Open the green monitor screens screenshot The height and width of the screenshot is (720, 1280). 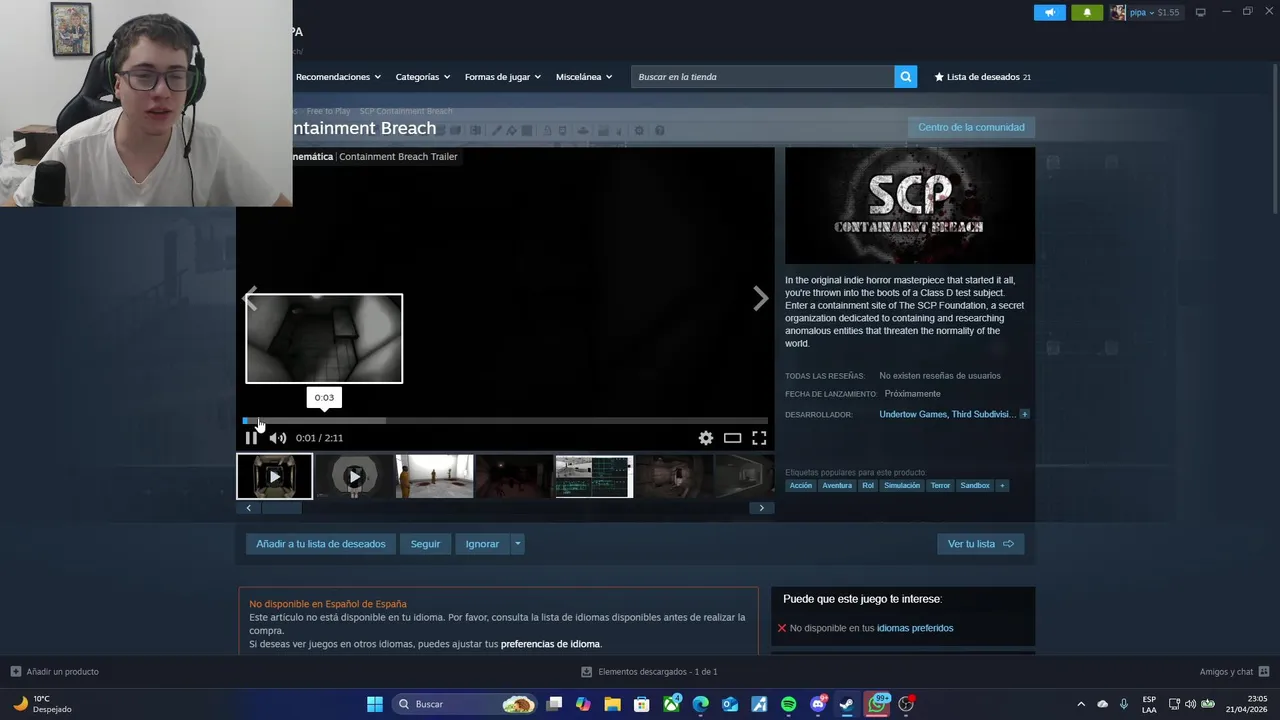594,477
